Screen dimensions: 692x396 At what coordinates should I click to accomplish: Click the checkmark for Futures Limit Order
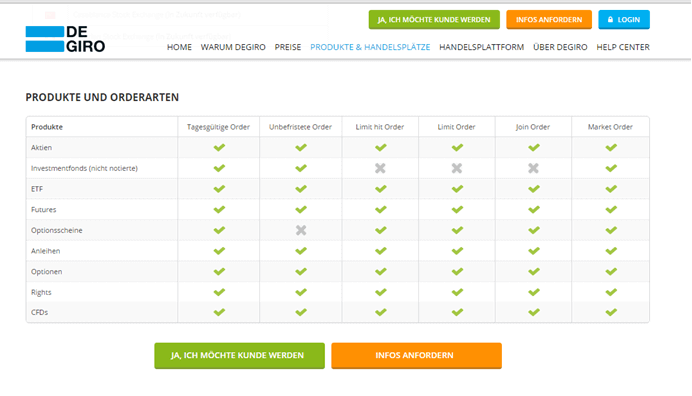point(458,209)
